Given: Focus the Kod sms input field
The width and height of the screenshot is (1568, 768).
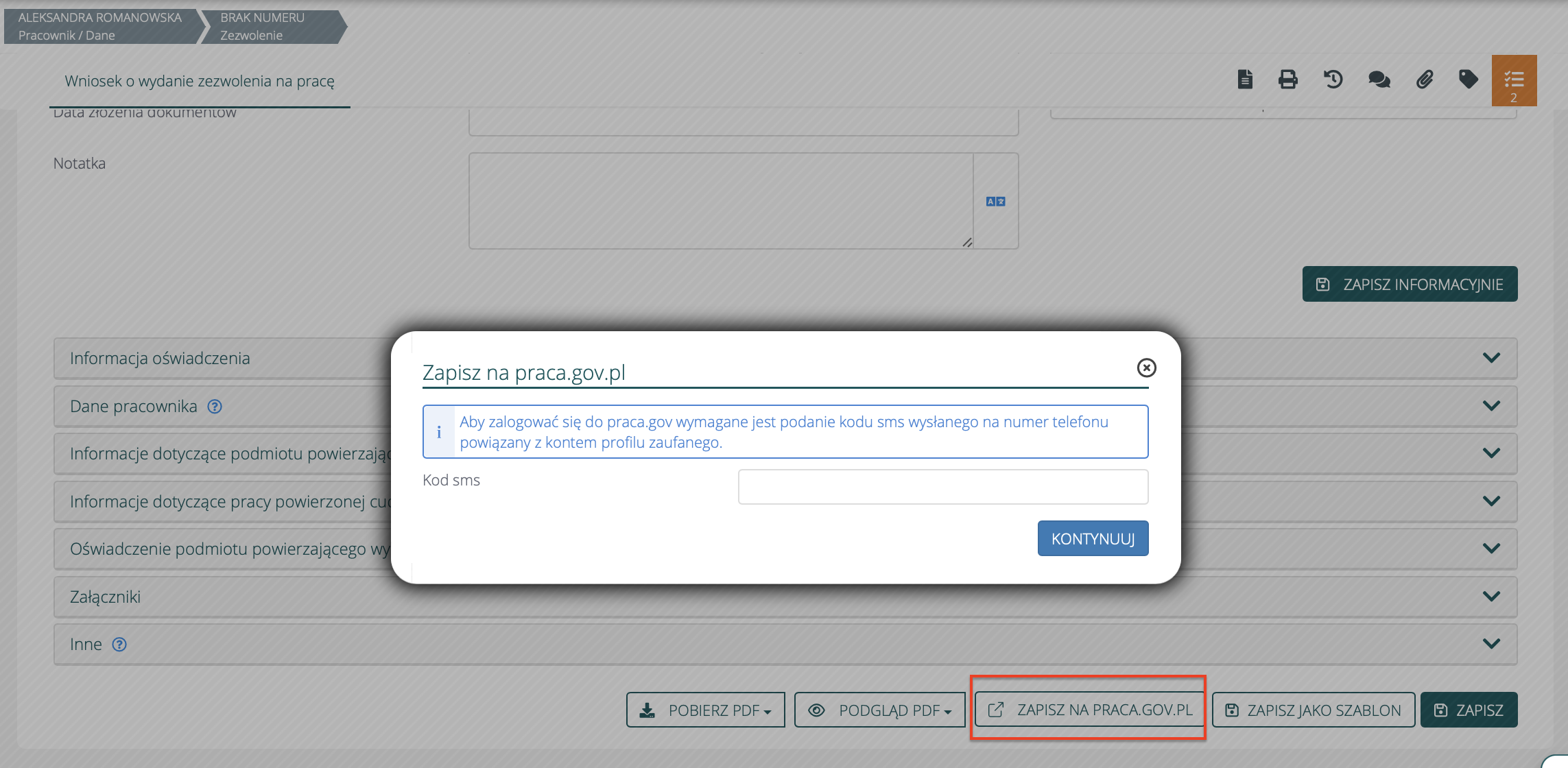Looking at the screenshot, I should click(x=942, y=487).
